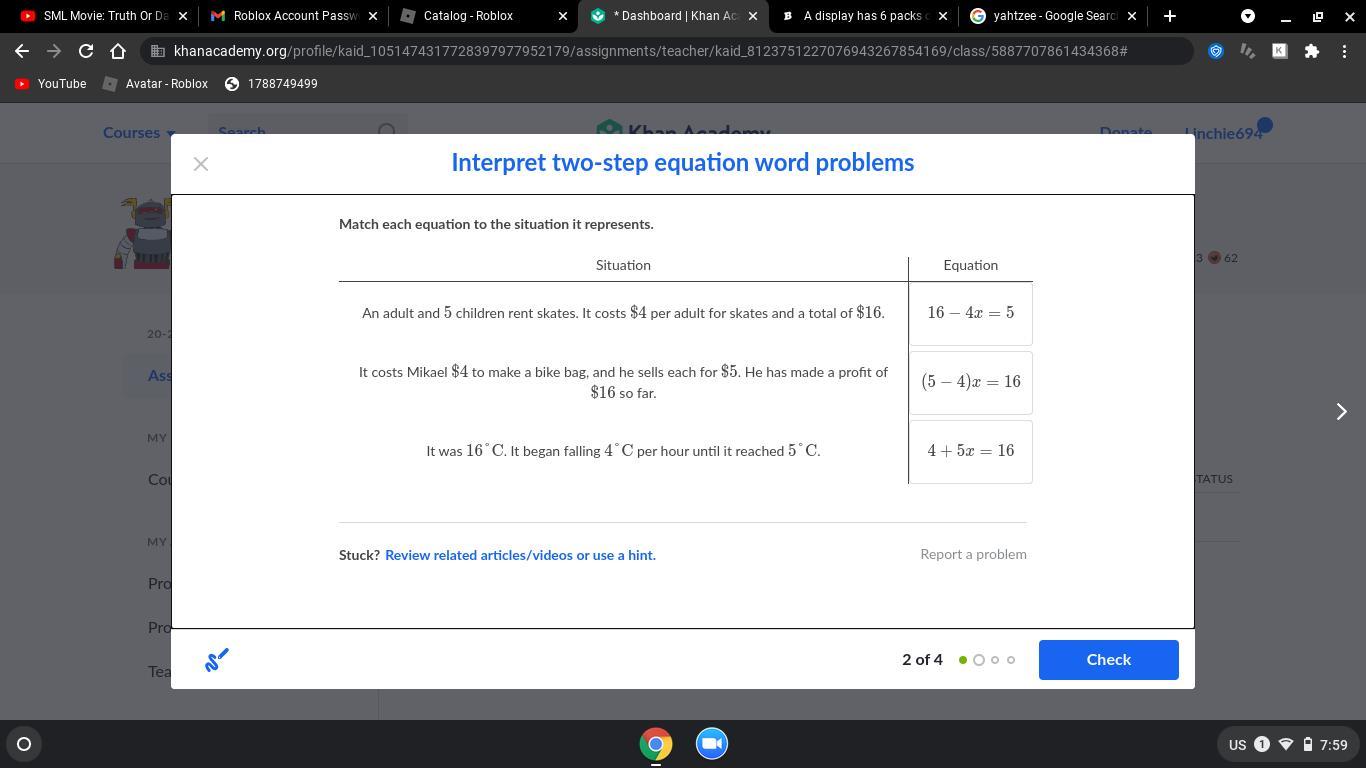
Task: Open the launcher circle button
Action: (24, 744)
